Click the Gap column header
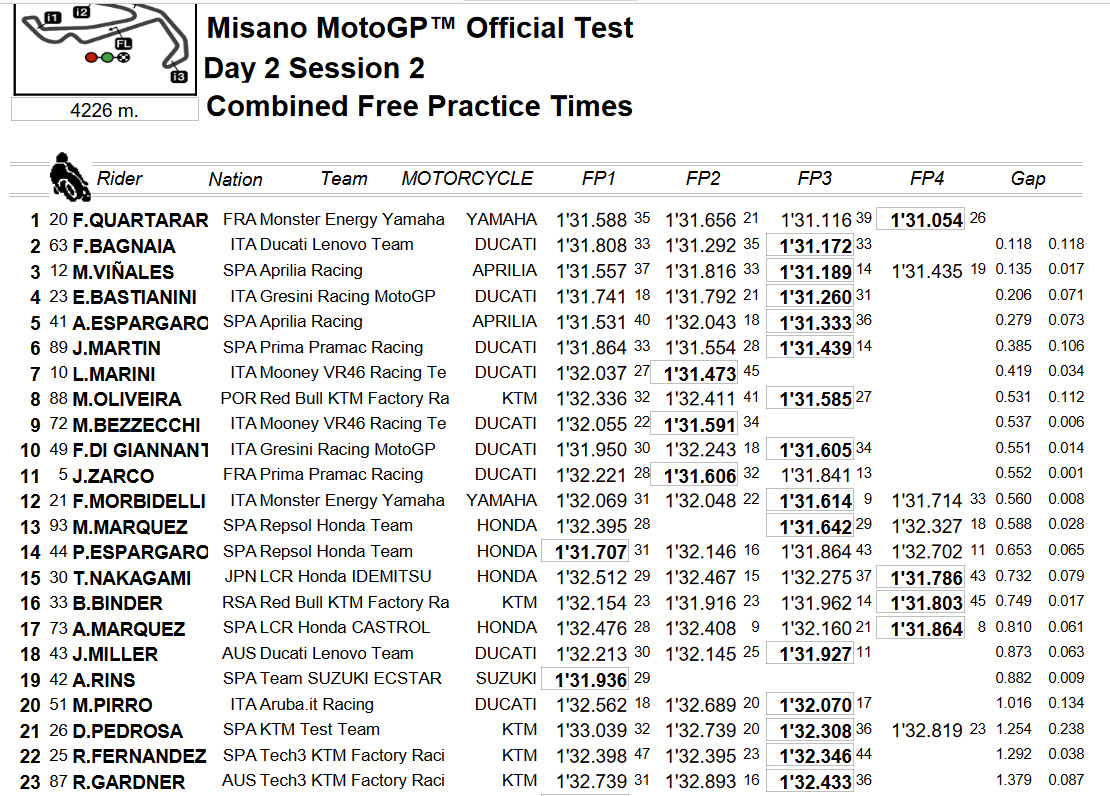 click(x=1028, y=179)
